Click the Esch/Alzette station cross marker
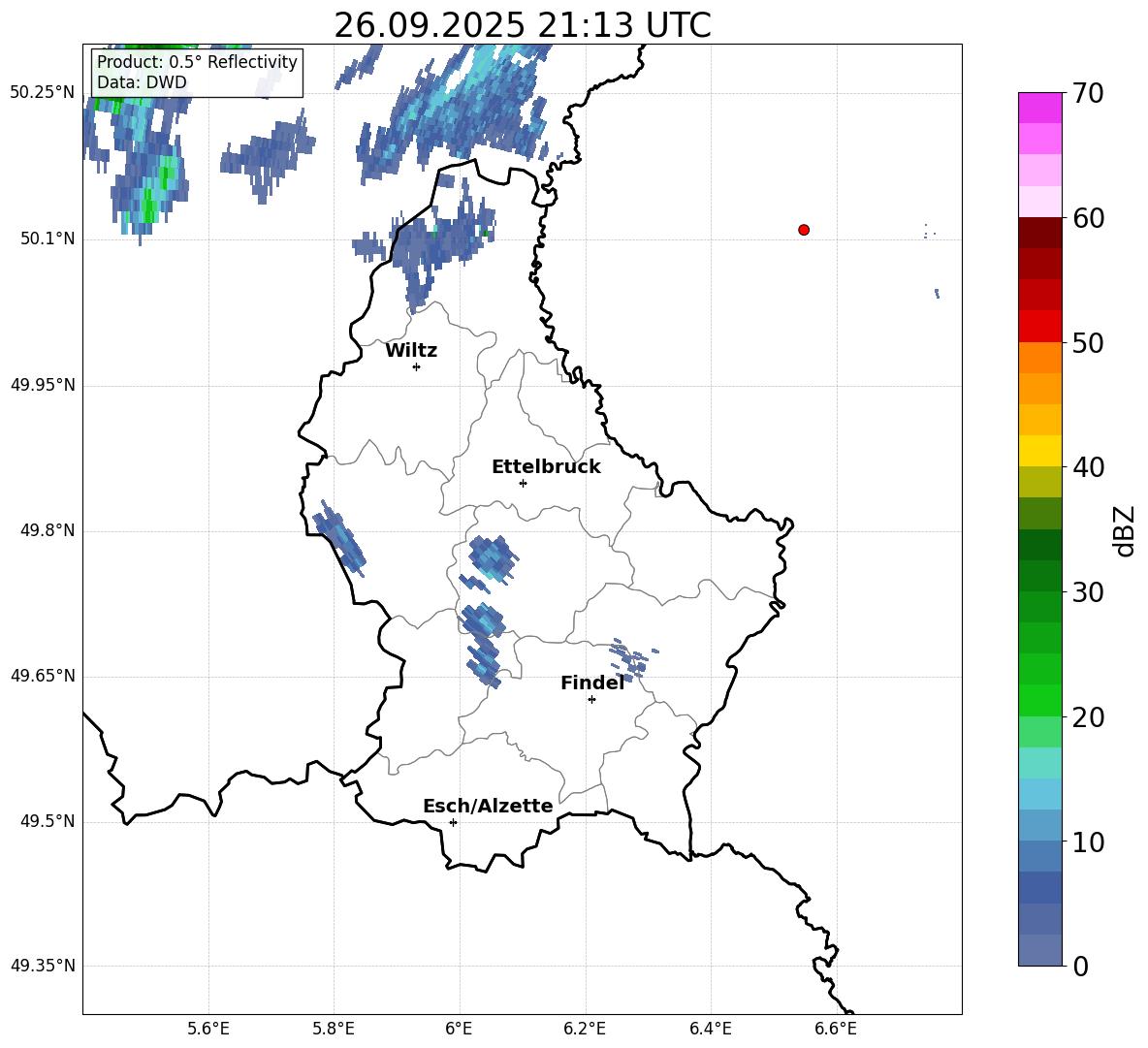Screen dimensions: 1148x1048 (453, 822)
